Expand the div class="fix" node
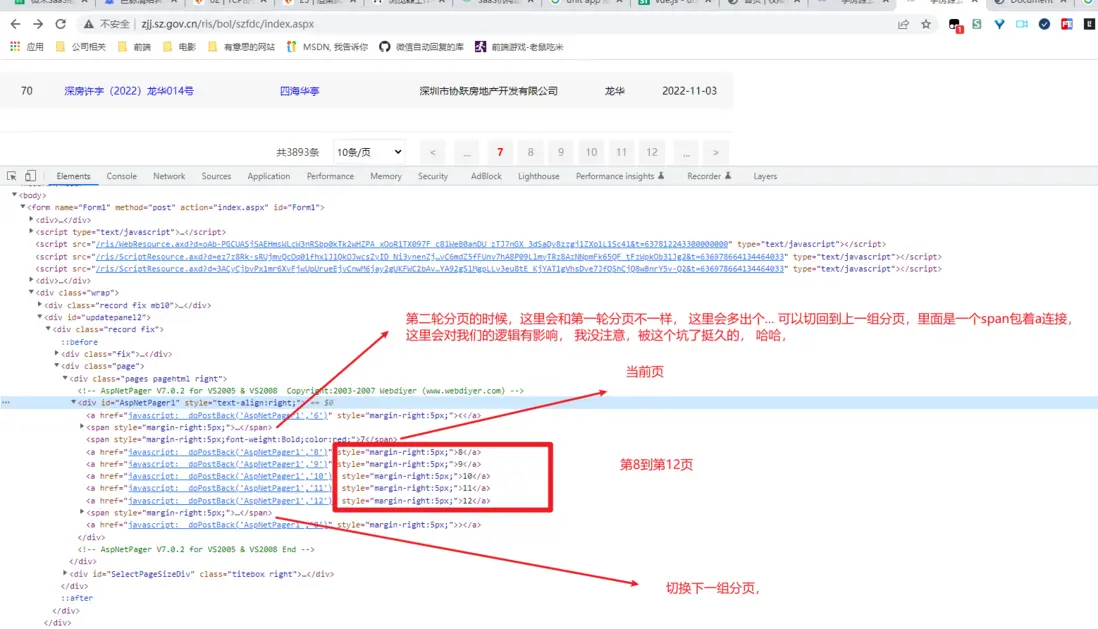Viewport: 1098px width, 629px height. (57, 354)
